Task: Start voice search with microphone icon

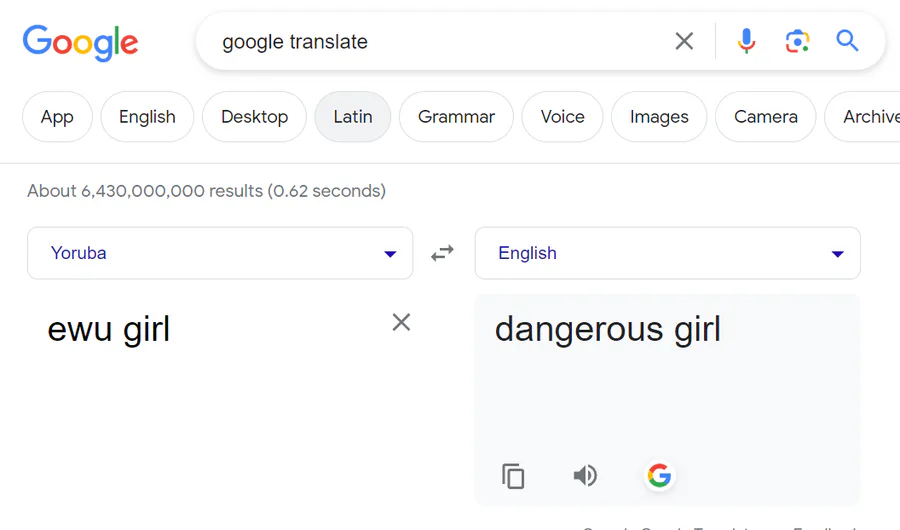Action: point(746,41)
